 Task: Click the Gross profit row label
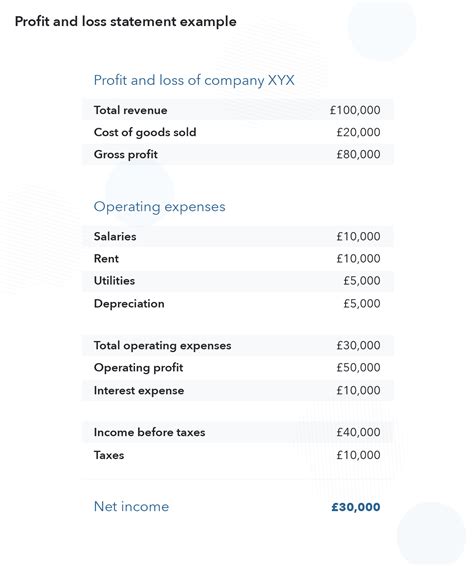tap(126, 155)
